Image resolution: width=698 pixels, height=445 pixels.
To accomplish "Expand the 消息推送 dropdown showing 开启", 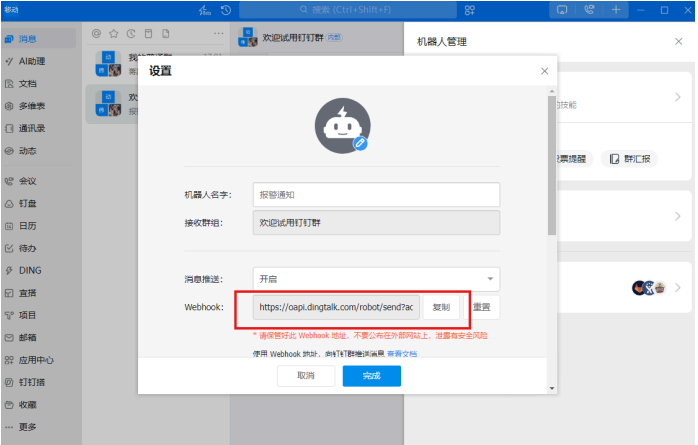I will pyautogui.click(x=376, y=279).
